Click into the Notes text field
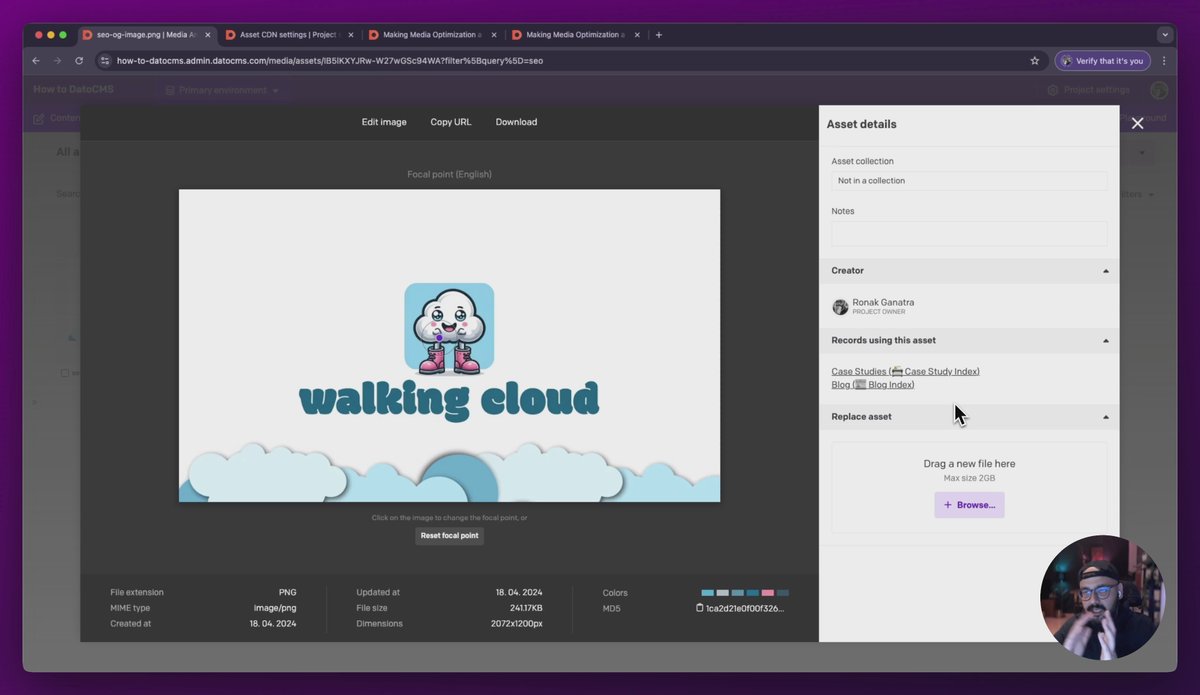Image resolution: width=1200 pixels, height=695 pixels. 968,234
